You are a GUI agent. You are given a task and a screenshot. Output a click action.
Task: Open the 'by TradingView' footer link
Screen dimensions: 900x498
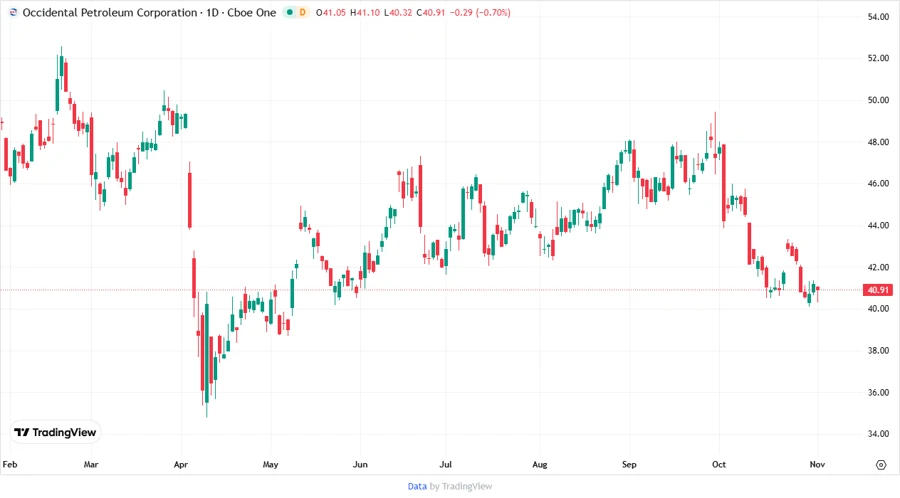pos(461,486)
